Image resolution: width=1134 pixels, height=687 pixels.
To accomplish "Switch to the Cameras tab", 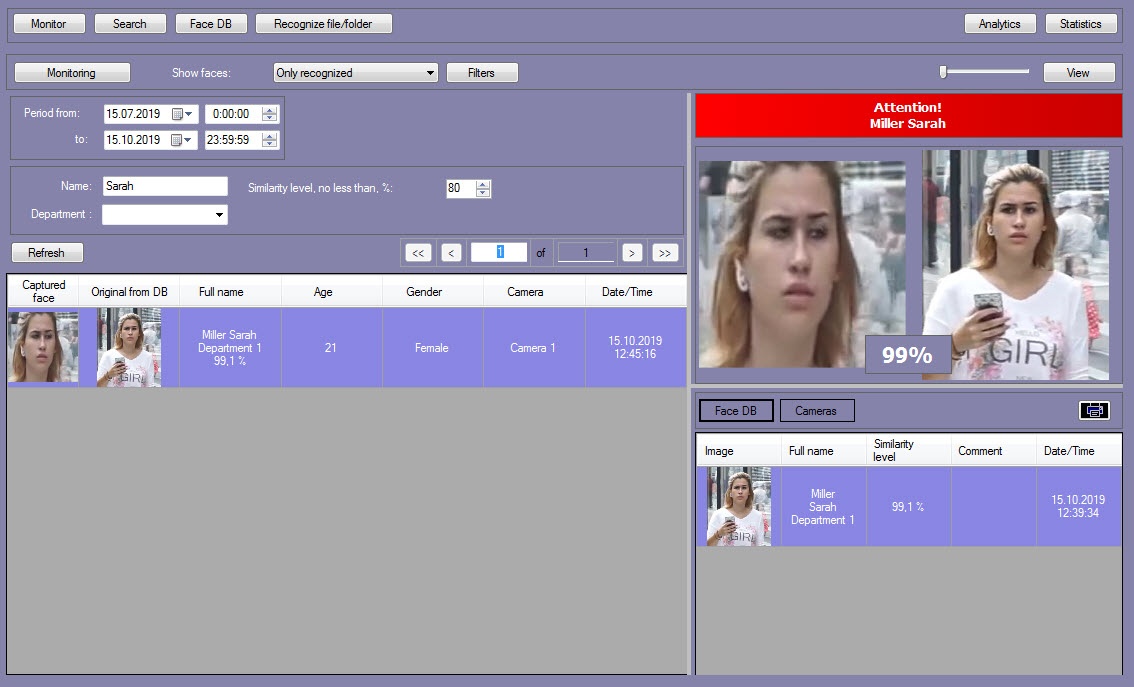I will pyautogui.click(x=816, y=411).
